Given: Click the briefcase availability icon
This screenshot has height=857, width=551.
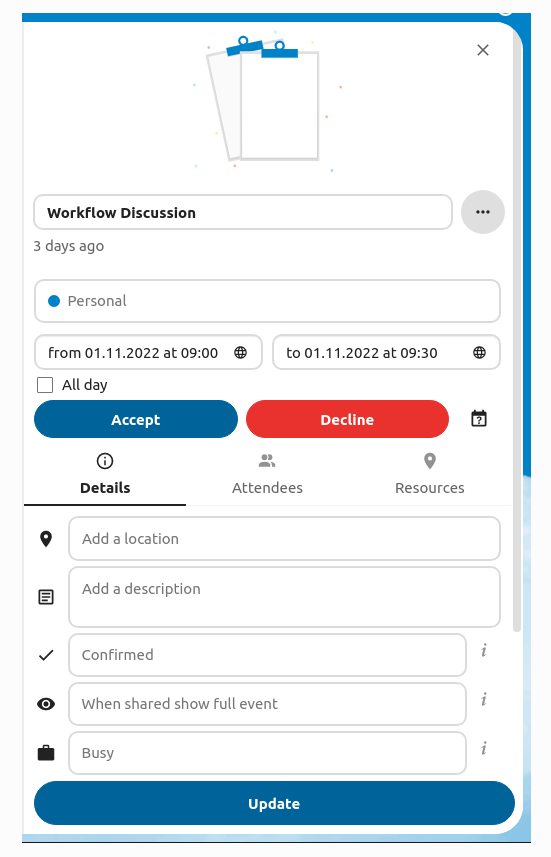Looking at the screenshot, I should click(46, 753).
